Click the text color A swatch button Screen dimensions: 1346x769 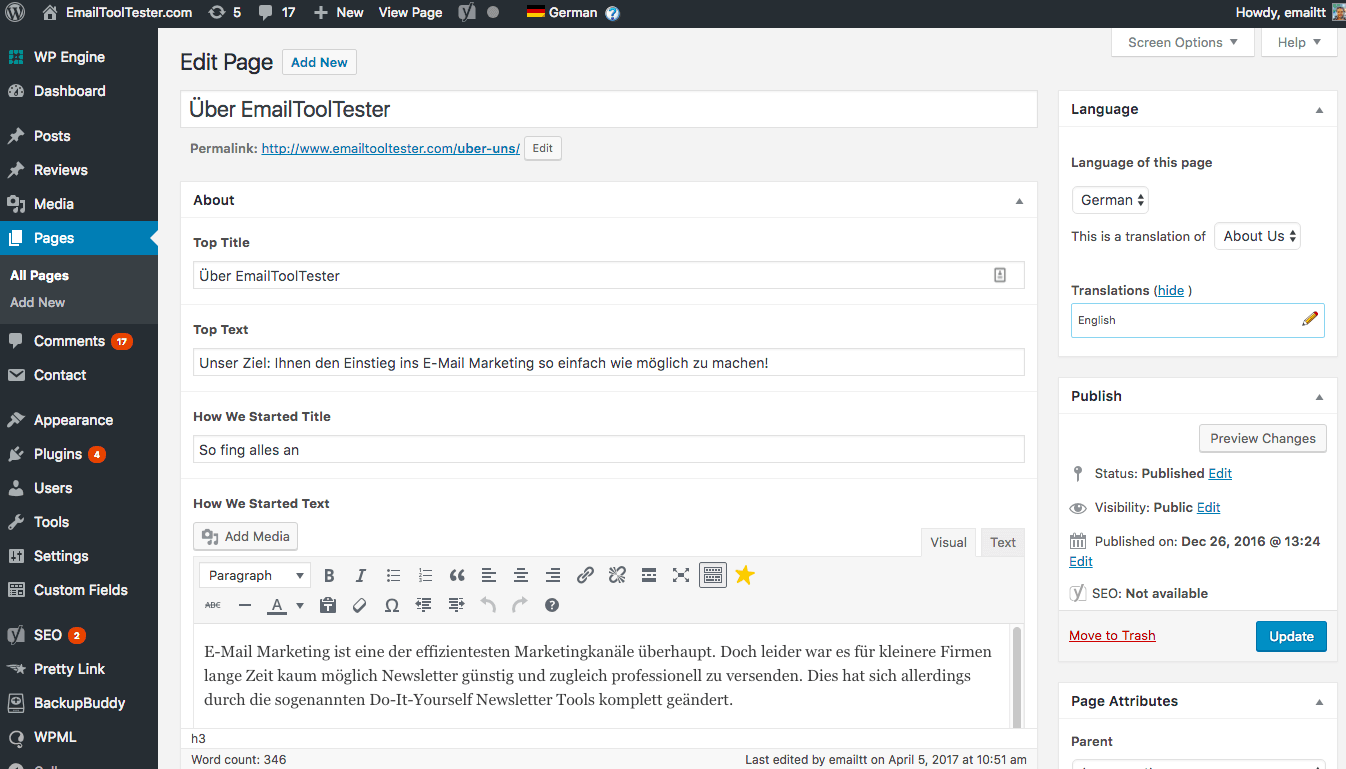point(277,605)
